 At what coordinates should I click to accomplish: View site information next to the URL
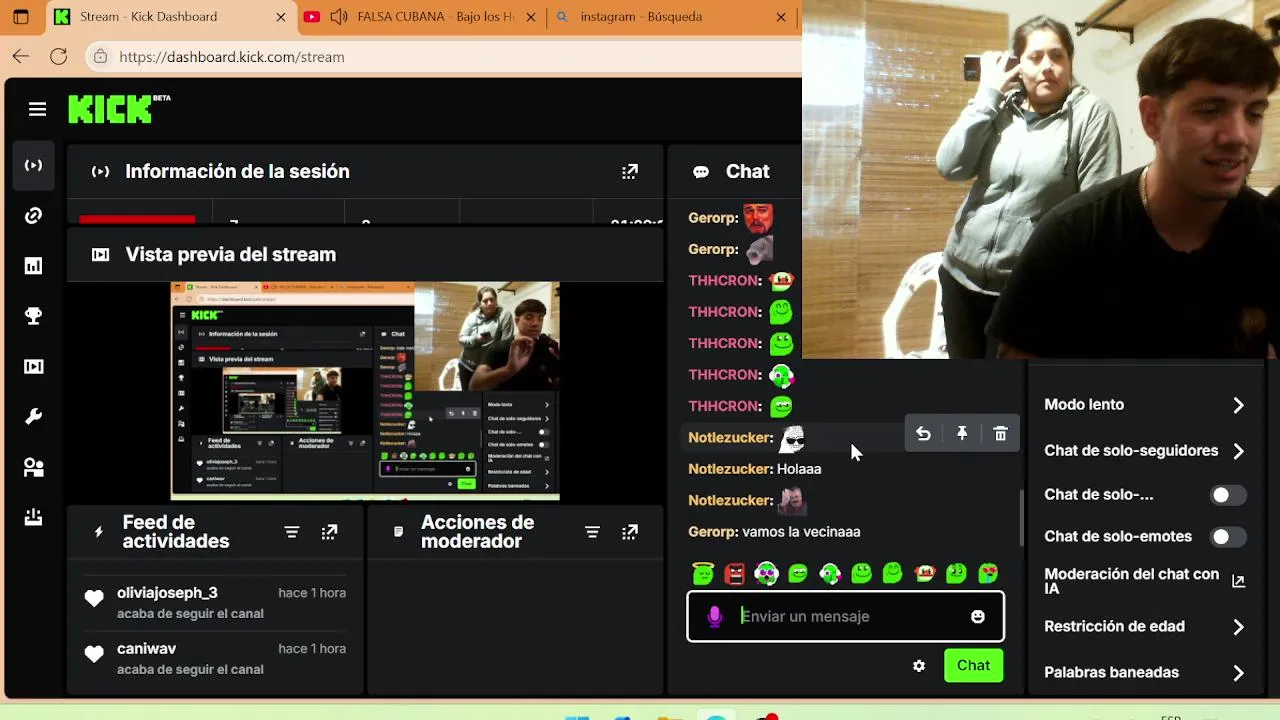coord(100,57)
